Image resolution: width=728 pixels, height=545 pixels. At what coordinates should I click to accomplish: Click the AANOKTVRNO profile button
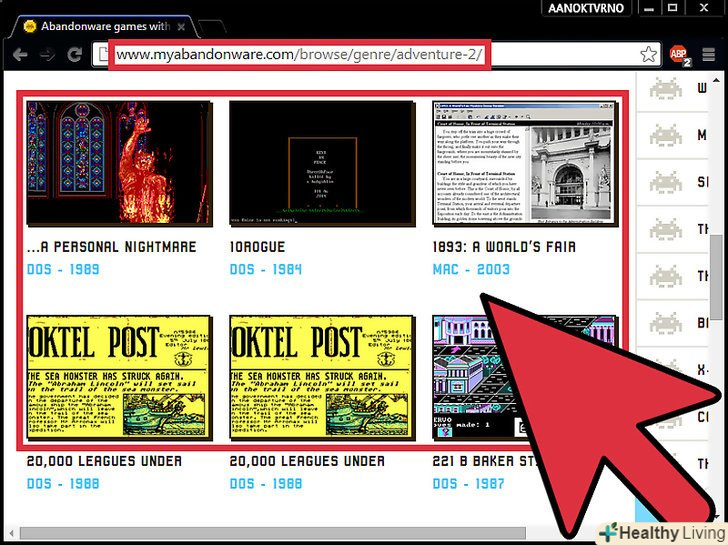click(586, 8)
